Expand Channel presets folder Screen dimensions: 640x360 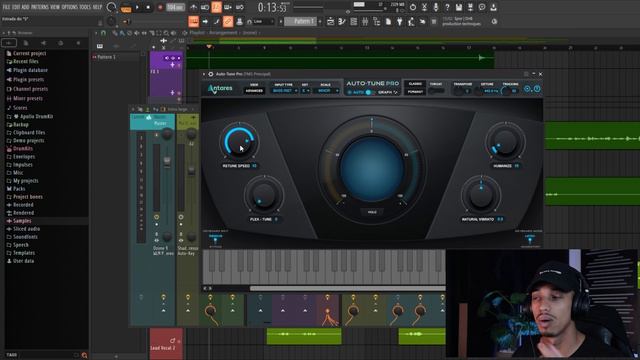pyautogui.click(x=30, y=89)
